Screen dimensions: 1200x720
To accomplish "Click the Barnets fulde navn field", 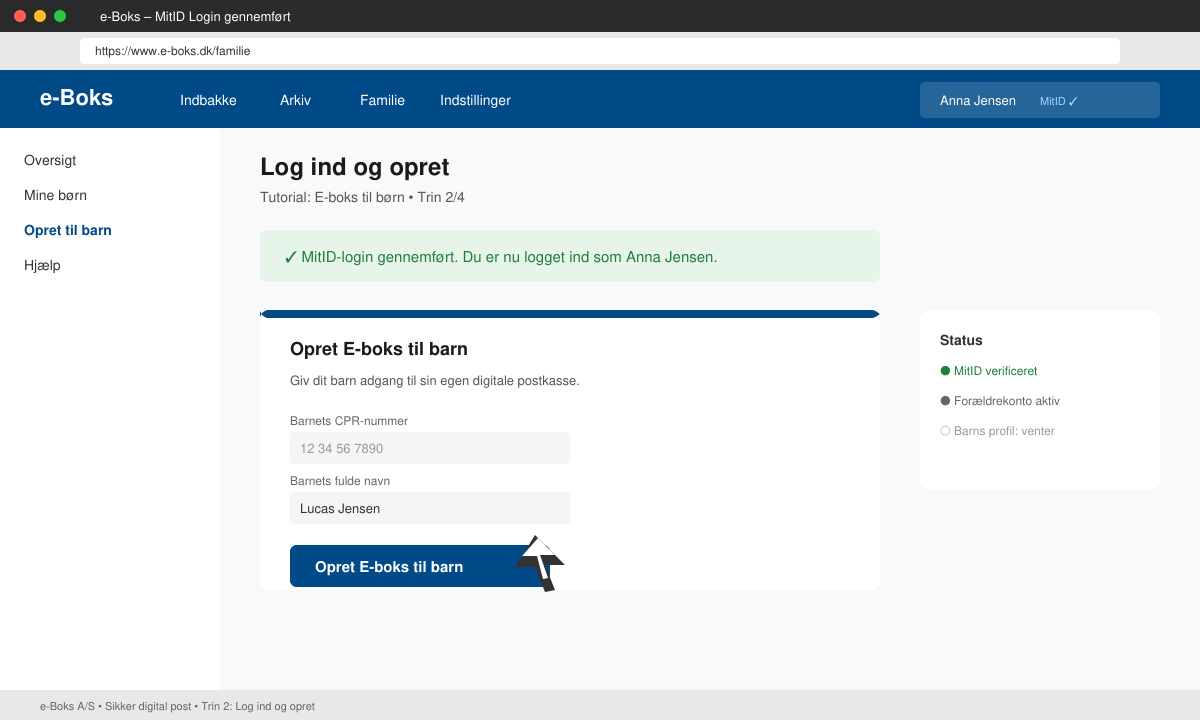I will pos(430,508).
